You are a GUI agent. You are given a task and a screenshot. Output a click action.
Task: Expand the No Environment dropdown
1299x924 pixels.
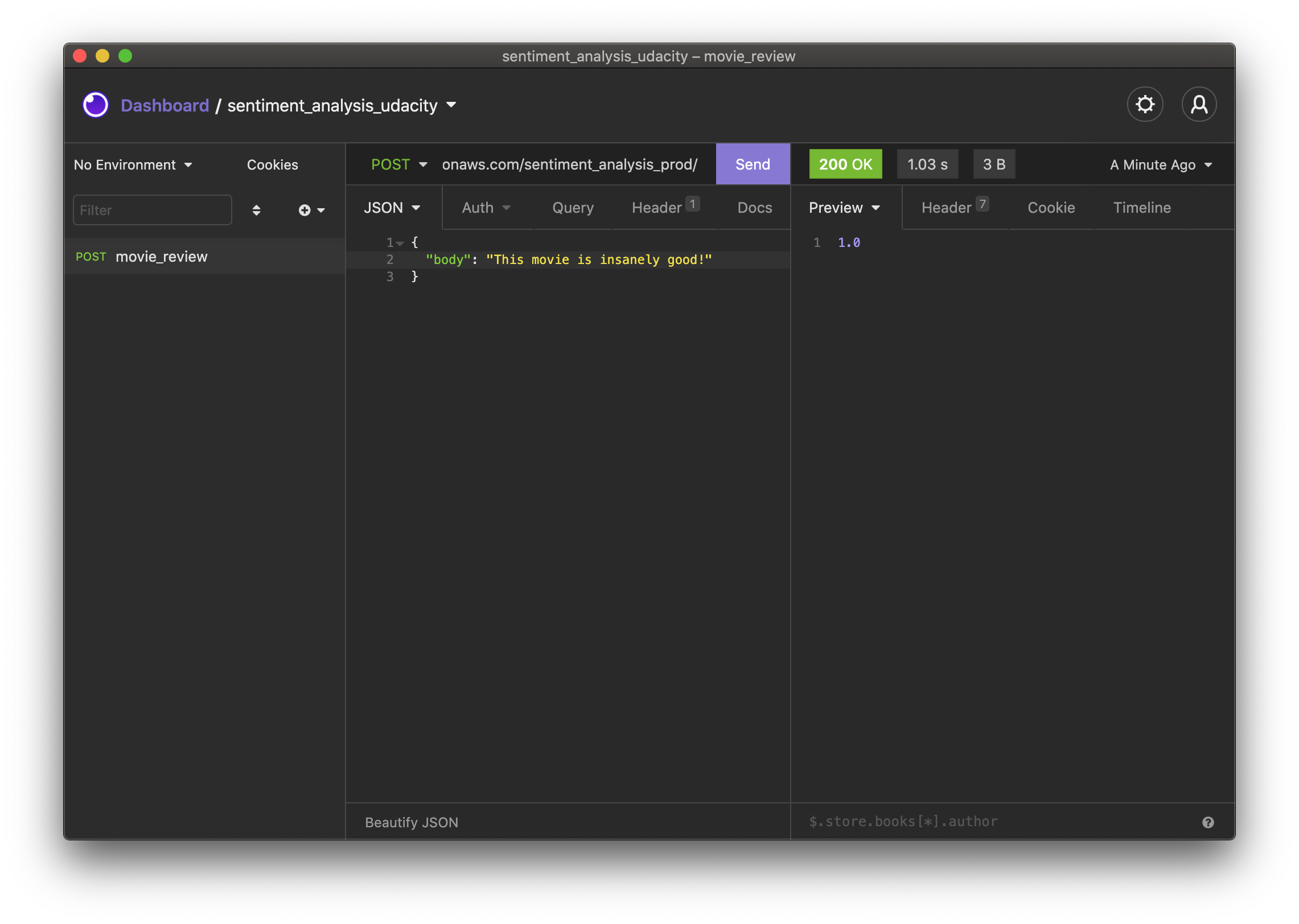click(x=133, y=165)
